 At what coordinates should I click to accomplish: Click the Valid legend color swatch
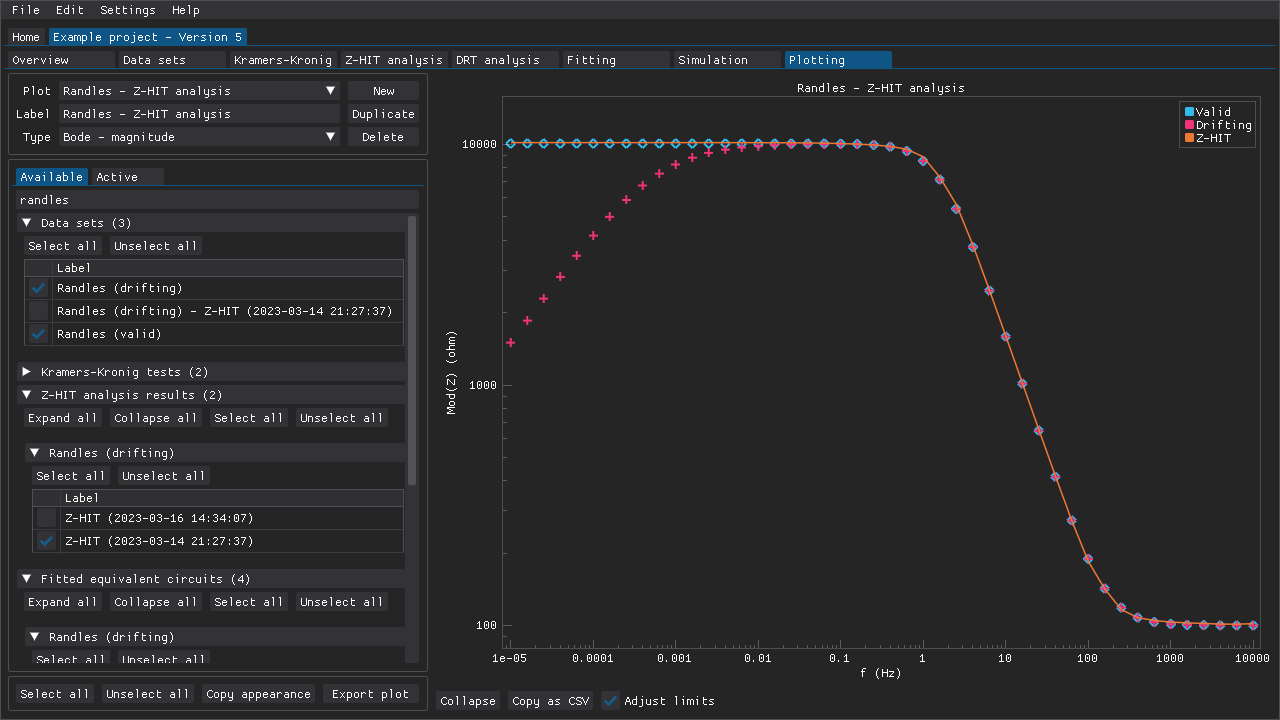[x=1189, y=112]
